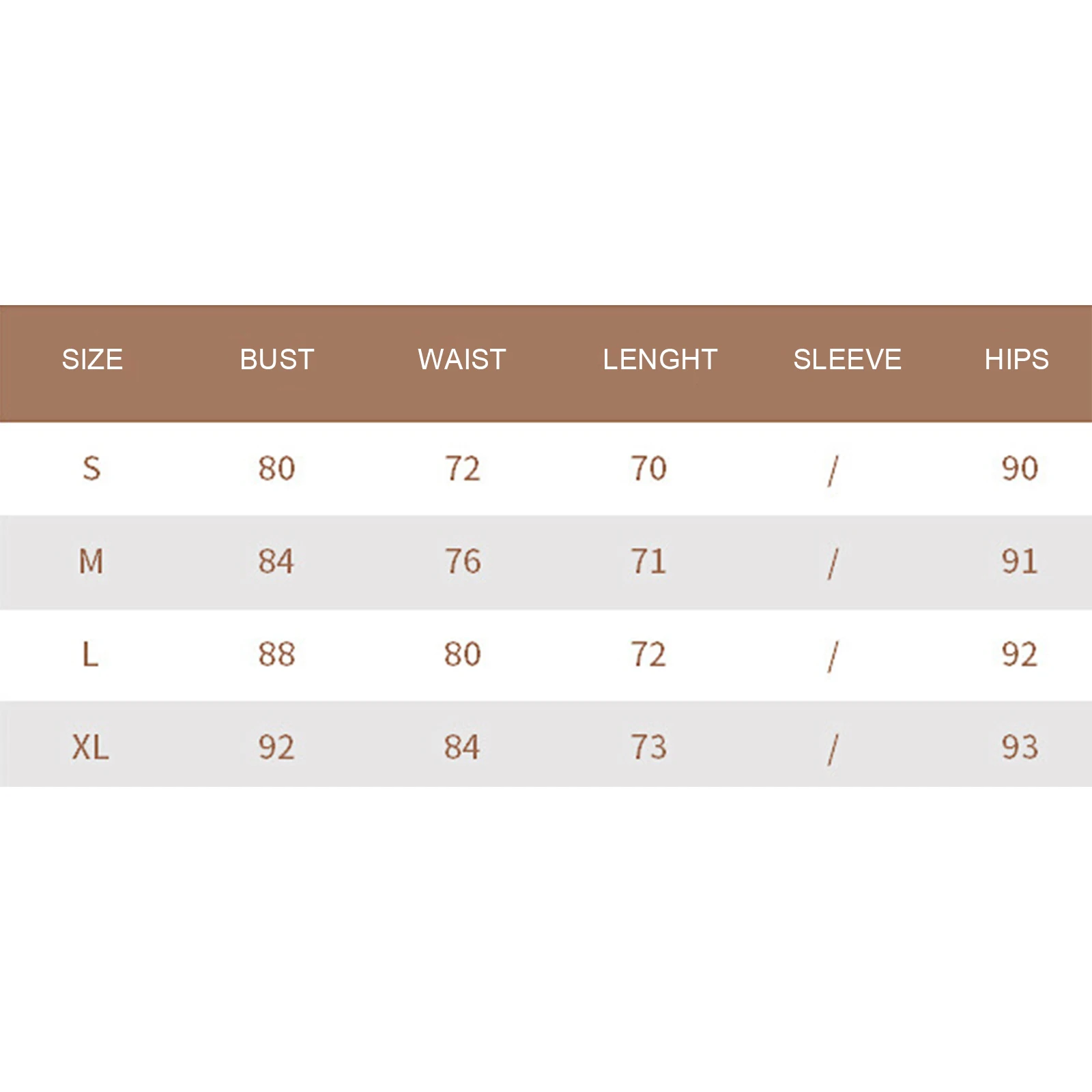Select length value 71 in M row
The image size is (1092, 1092).
pos(648,562)
